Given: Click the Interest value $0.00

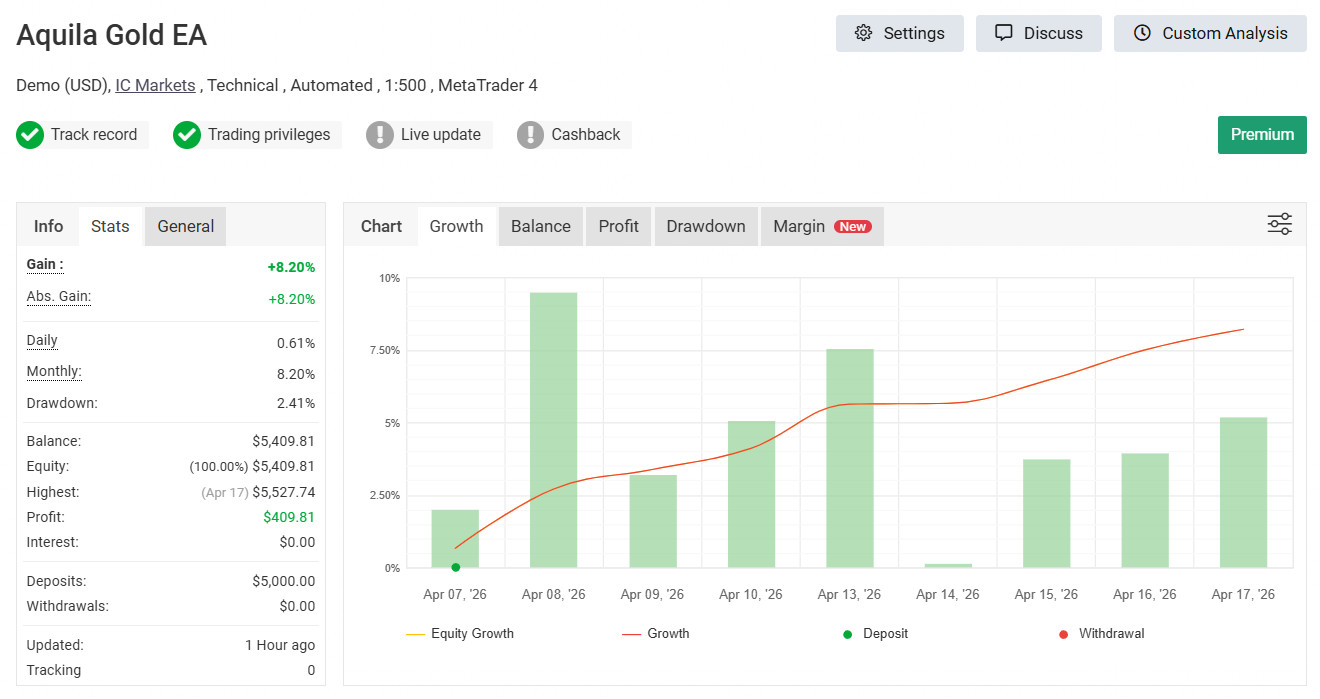Looking at the screenshot, I should tap(297, 542).
